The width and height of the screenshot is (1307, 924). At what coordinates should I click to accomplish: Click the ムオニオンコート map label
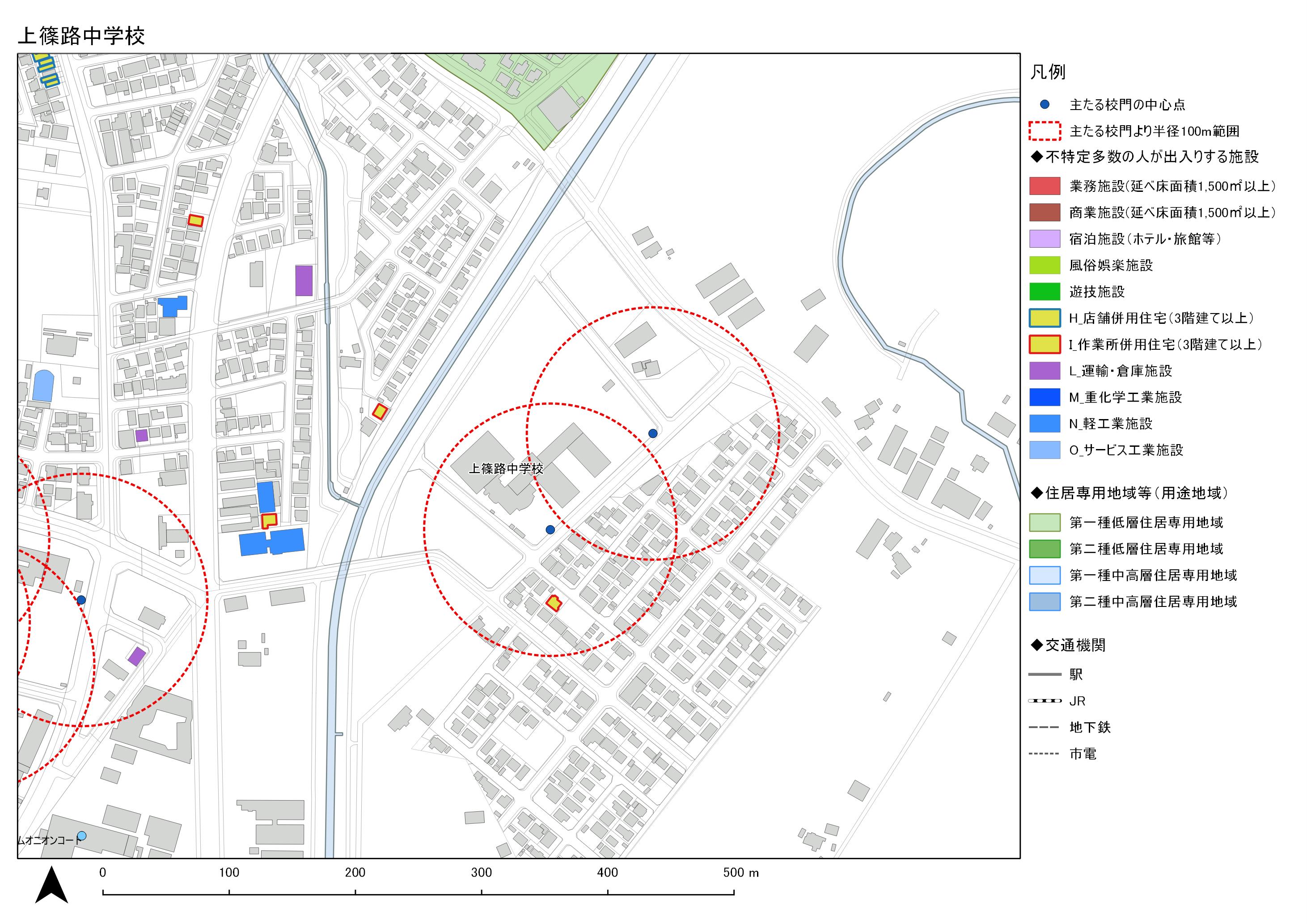pyautogui.click(x=50, y=840)
